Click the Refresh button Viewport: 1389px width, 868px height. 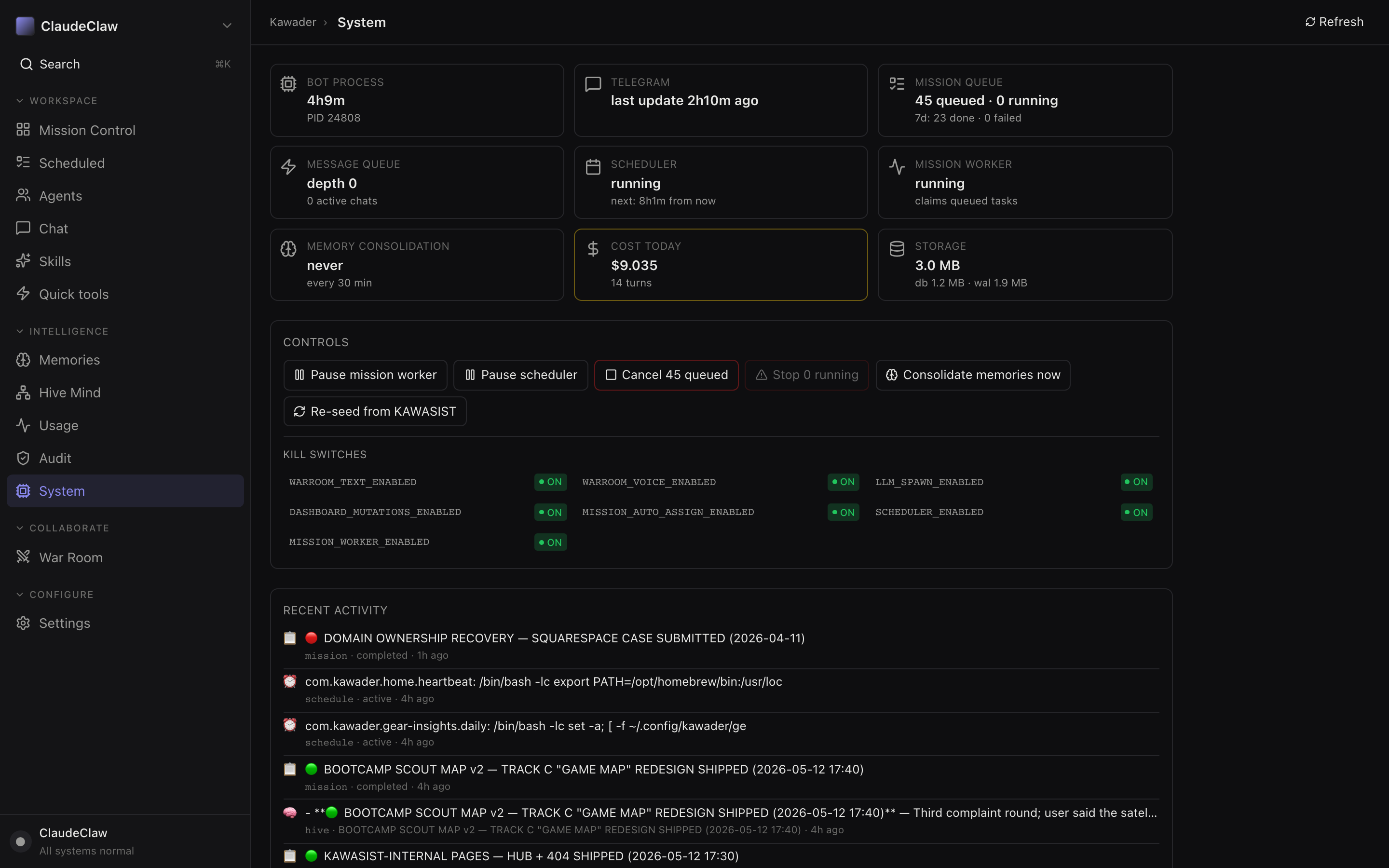click(x=1334, y=22)
